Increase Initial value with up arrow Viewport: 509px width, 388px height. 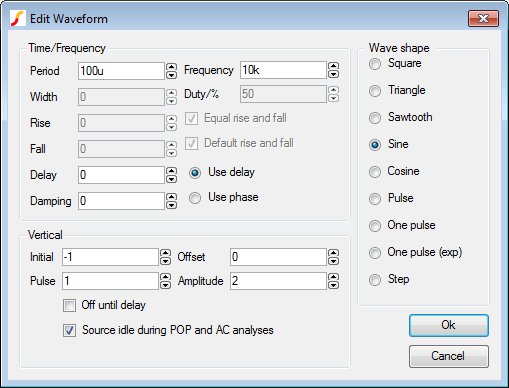coord(165,253)
